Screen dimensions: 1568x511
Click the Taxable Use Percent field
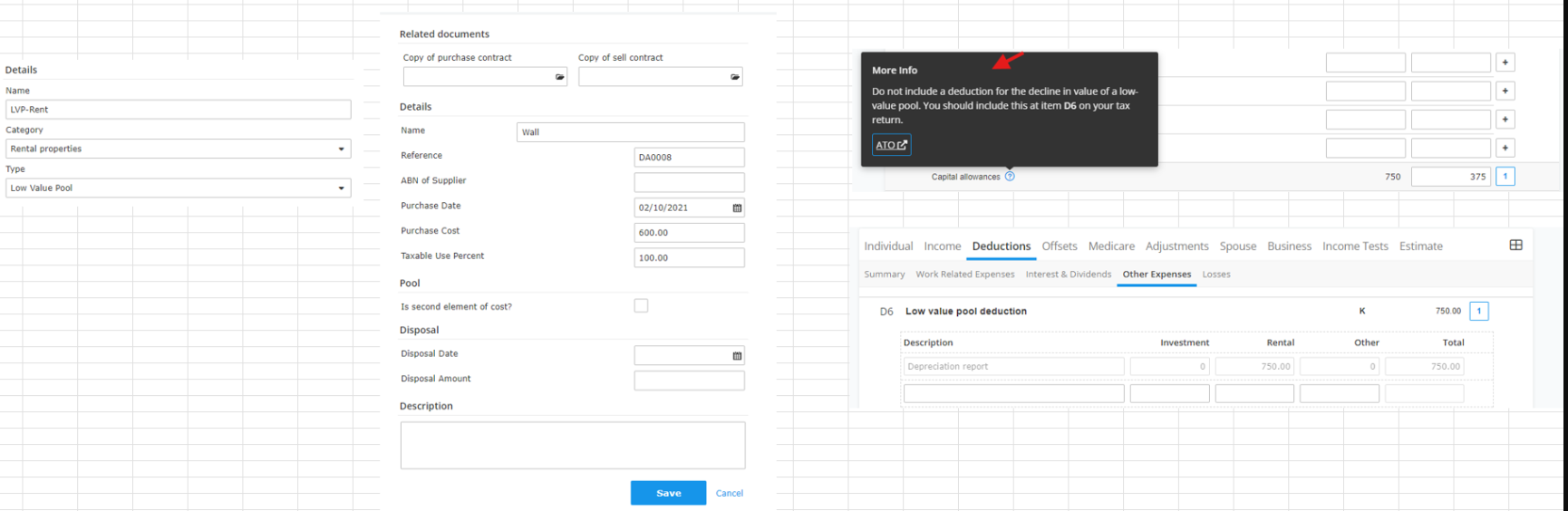[689, 258]
